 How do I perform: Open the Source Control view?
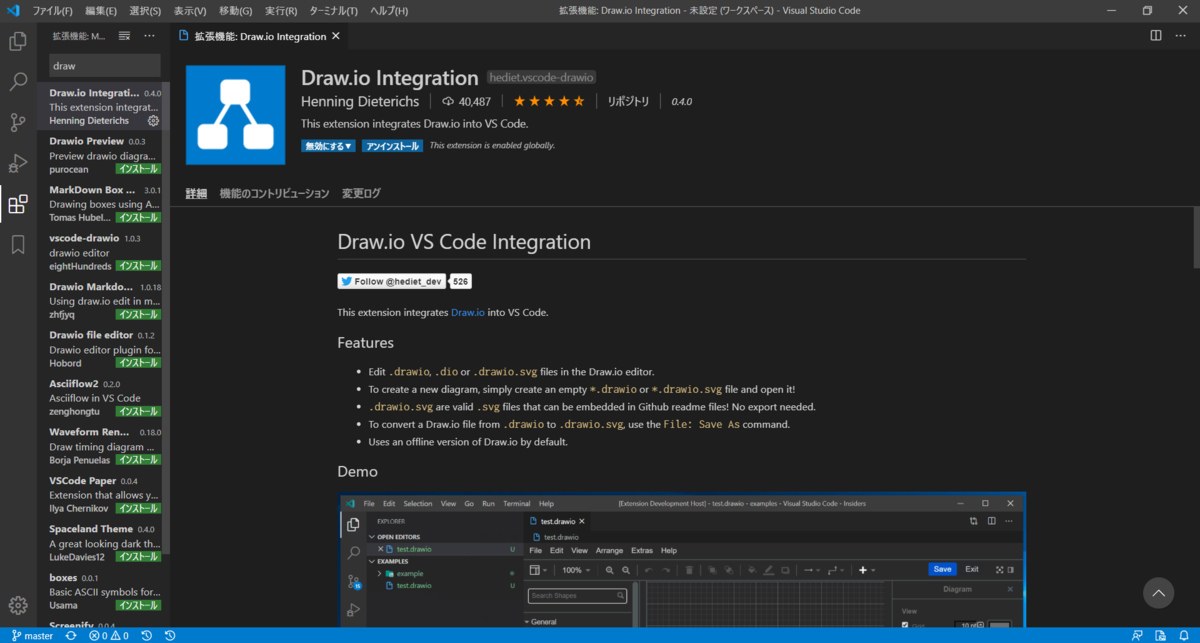17,122
